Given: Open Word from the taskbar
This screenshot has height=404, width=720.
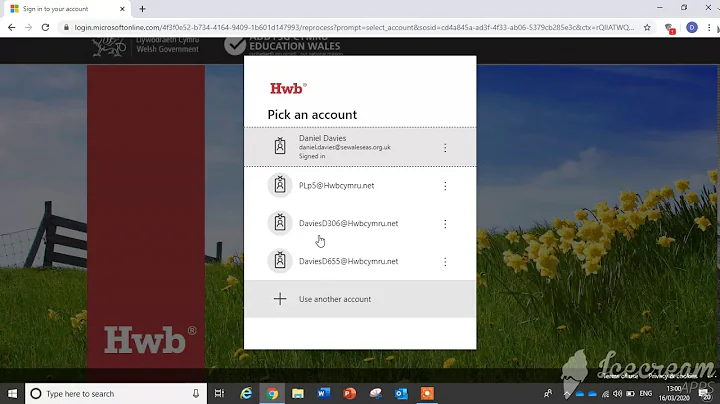Looking at the screenshot, I should (324, 393).
